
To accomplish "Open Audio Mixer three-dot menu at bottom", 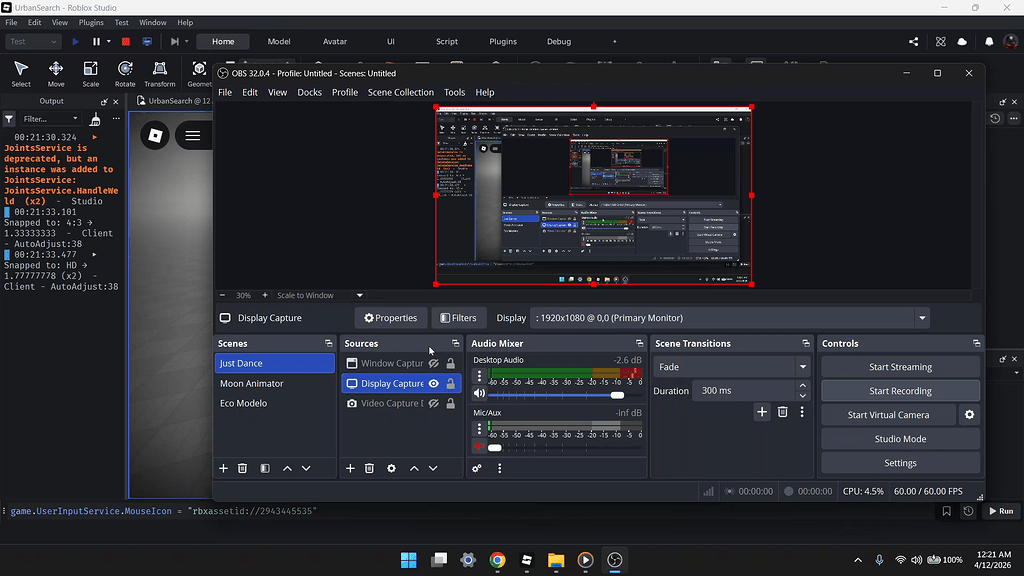I will coord(500,468).
